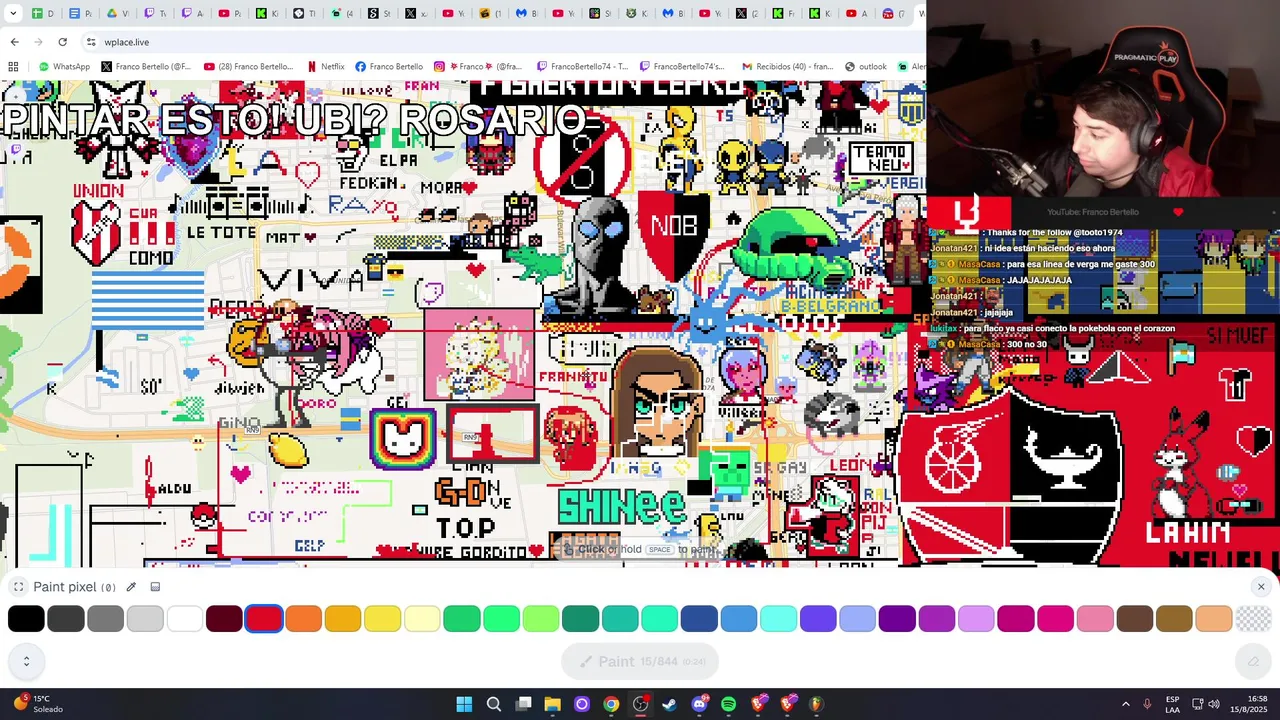
Task: Click the palette icon after the eyedropper
Action: (x=155, y=587)
